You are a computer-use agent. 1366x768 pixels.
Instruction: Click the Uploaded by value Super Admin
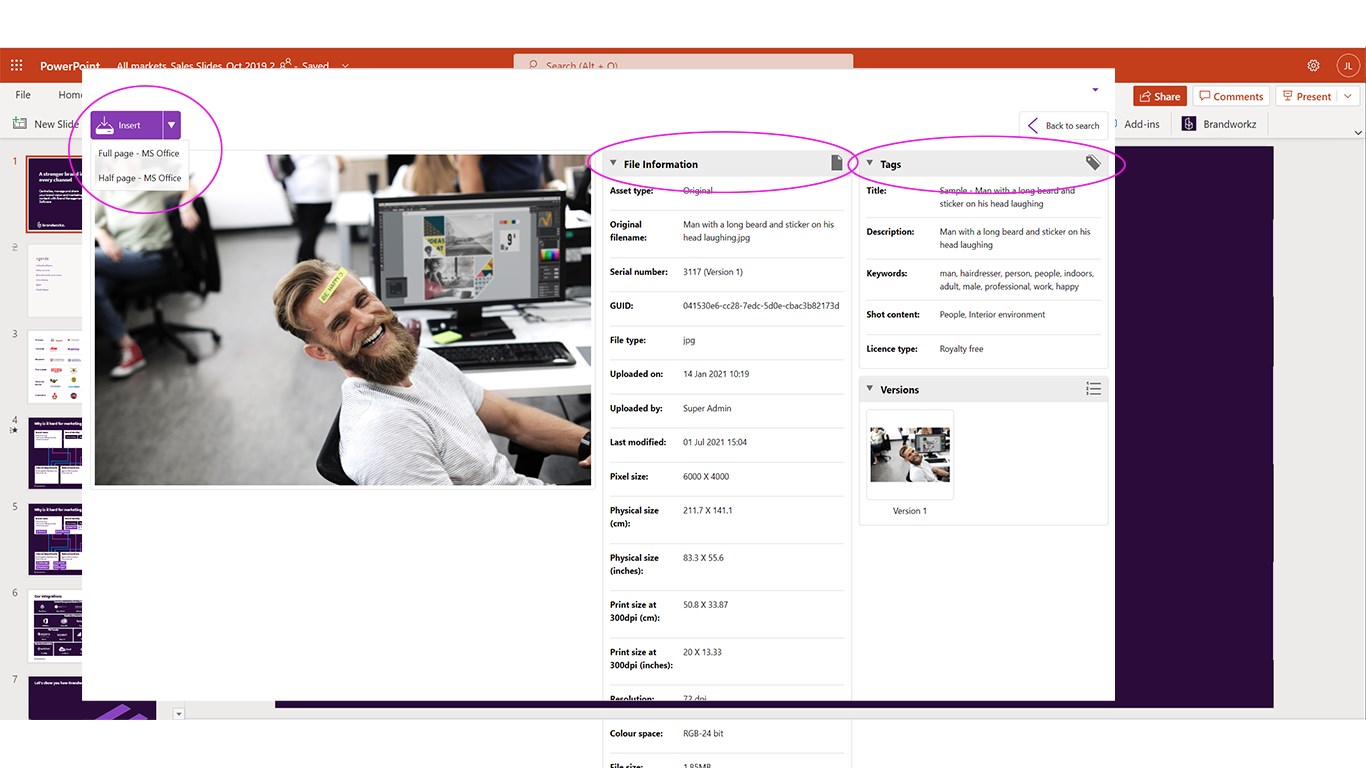707,408
